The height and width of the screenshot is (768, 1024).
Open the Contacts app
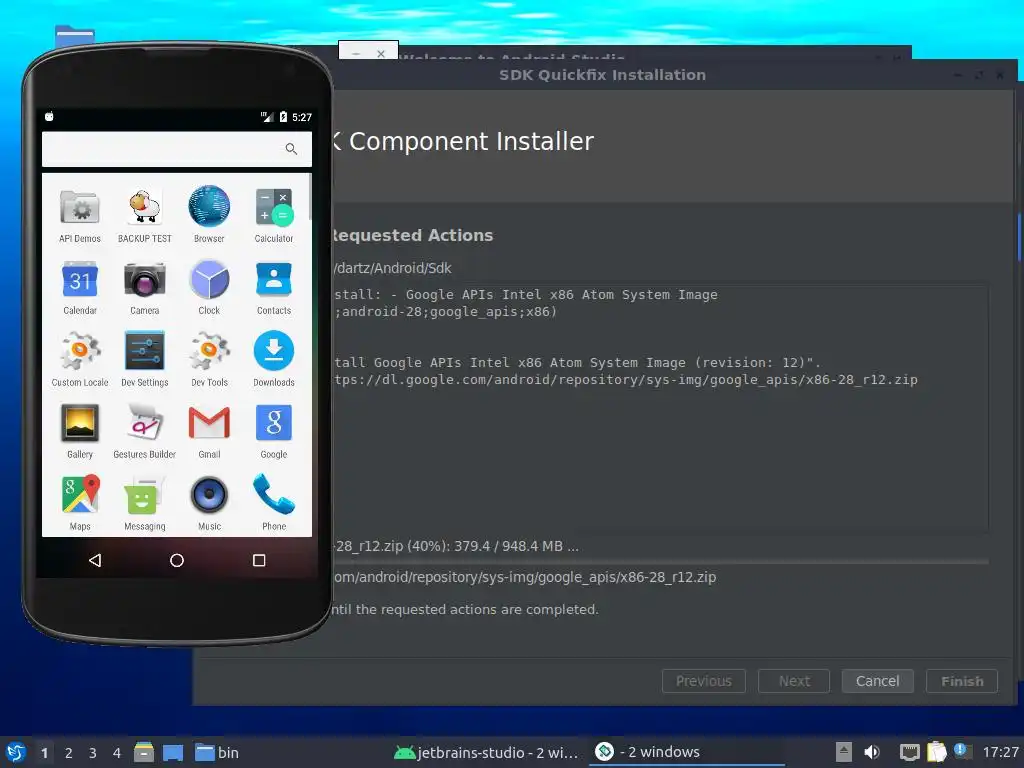(274, 287)
